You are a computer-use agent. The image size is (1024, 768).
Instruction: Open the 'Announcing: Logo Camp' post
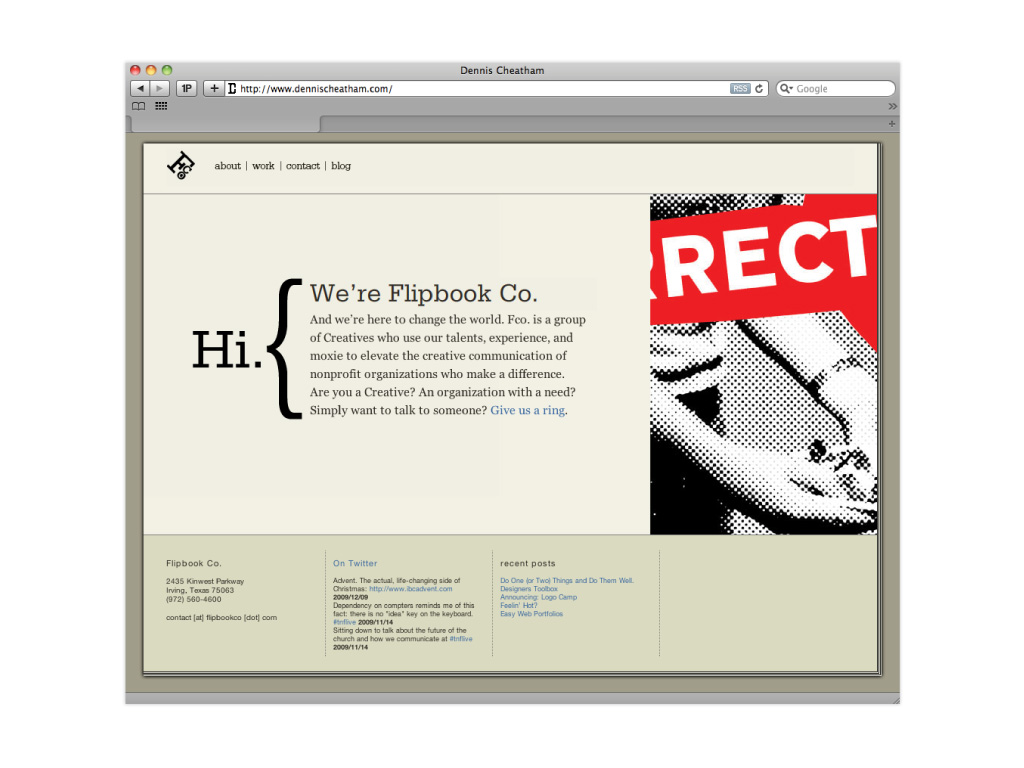(x=539, y=597)
